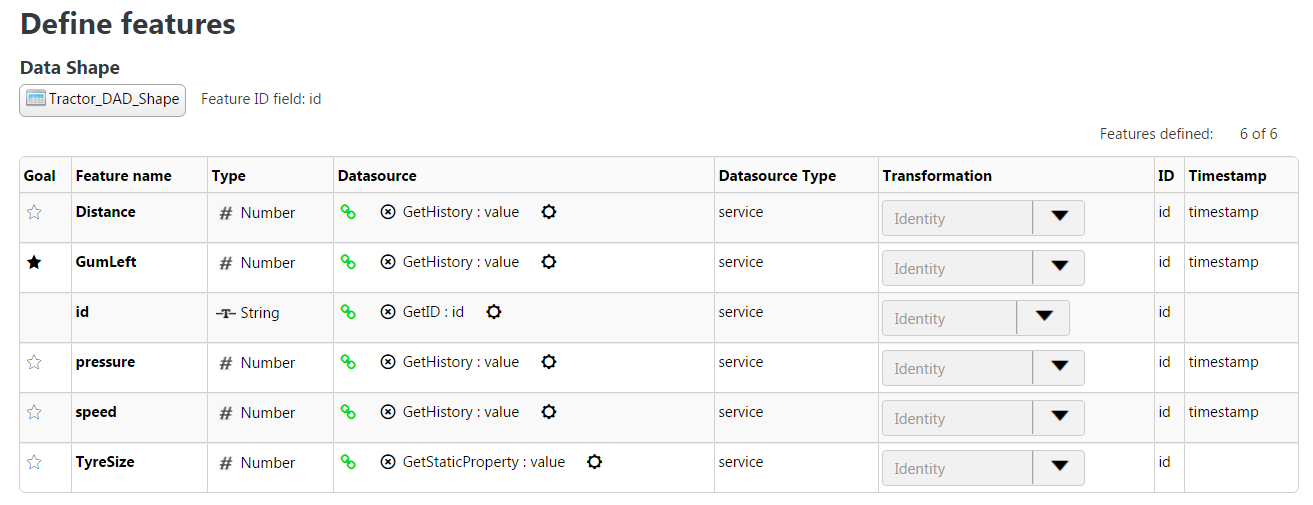Click the link icon in the TyreSize row
Viewport: 1313px width, 505px height.
coord(348,462)
